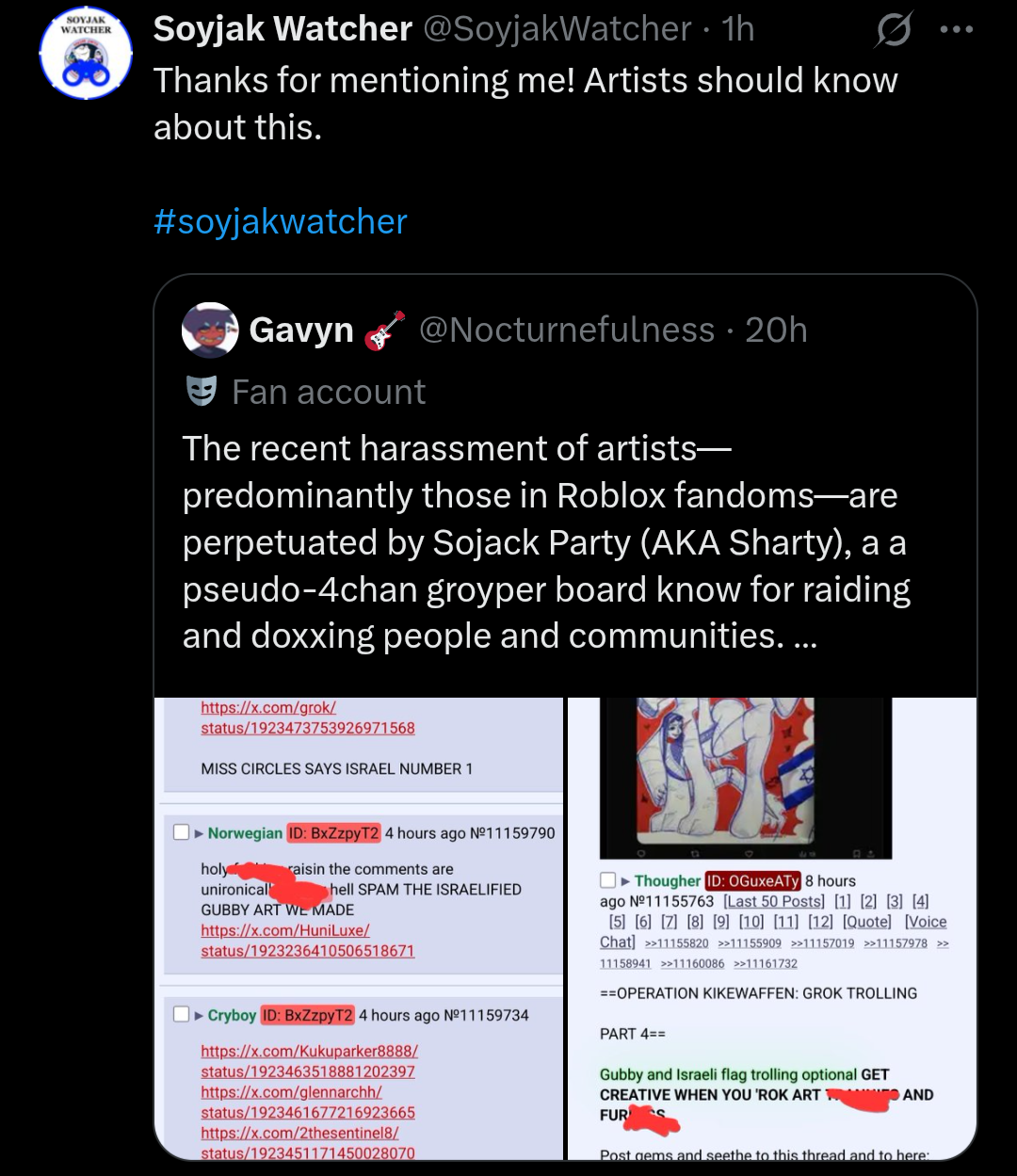Click the BxZzpyT2 ID badge on Norwegian's post
1017x1176 pixels.
pos(333,833)
